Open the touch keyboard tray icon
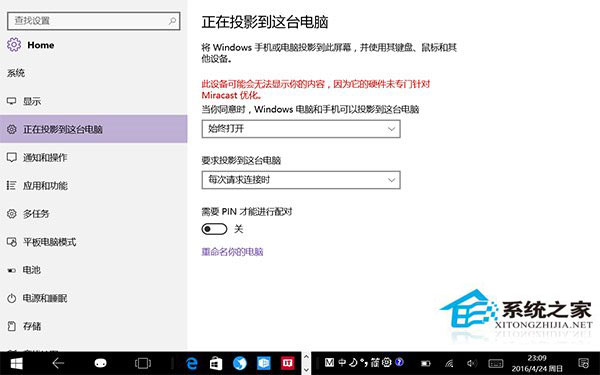 point(496,363)
